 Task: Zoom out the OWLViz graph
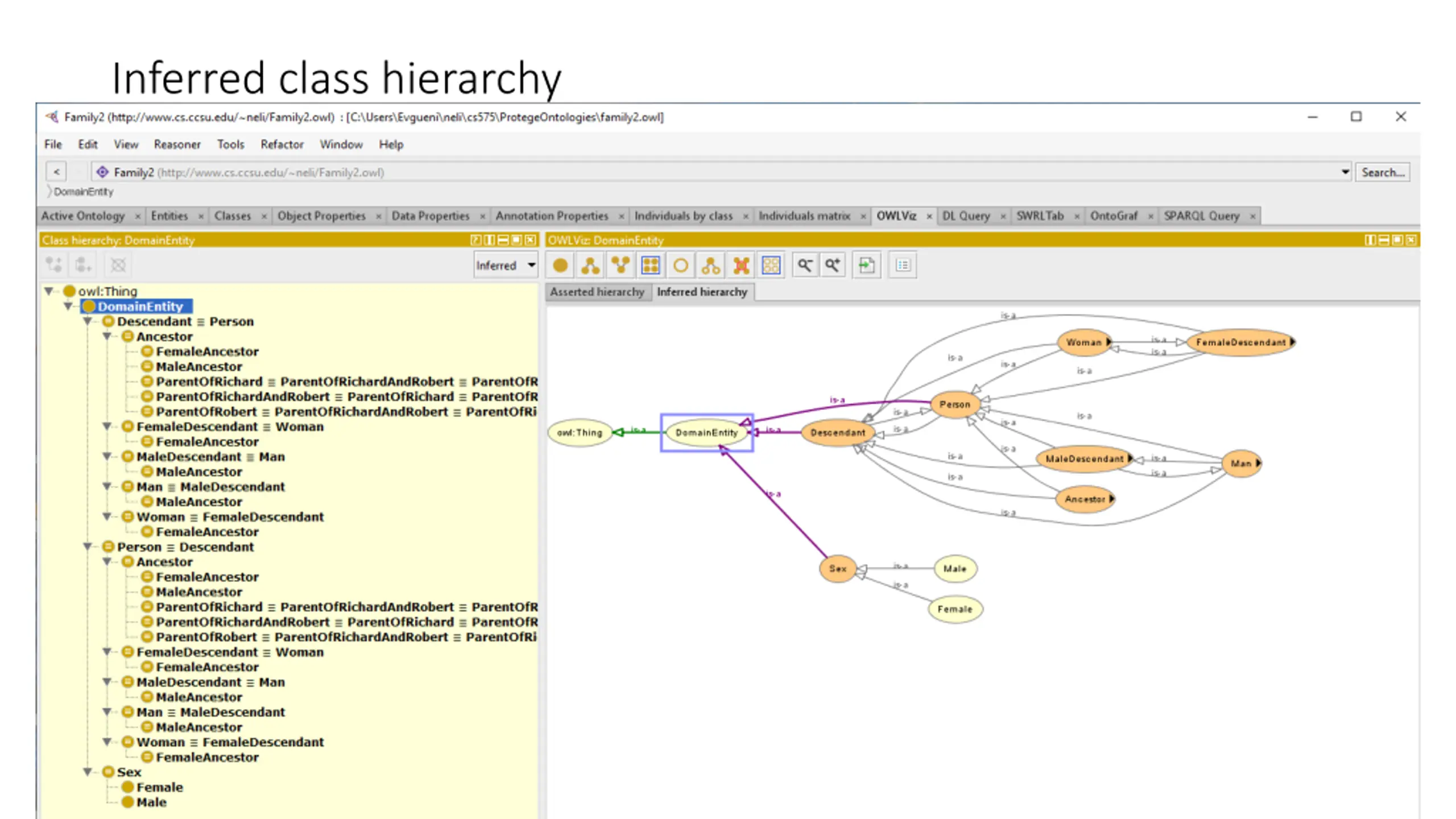tap(805, 266)
